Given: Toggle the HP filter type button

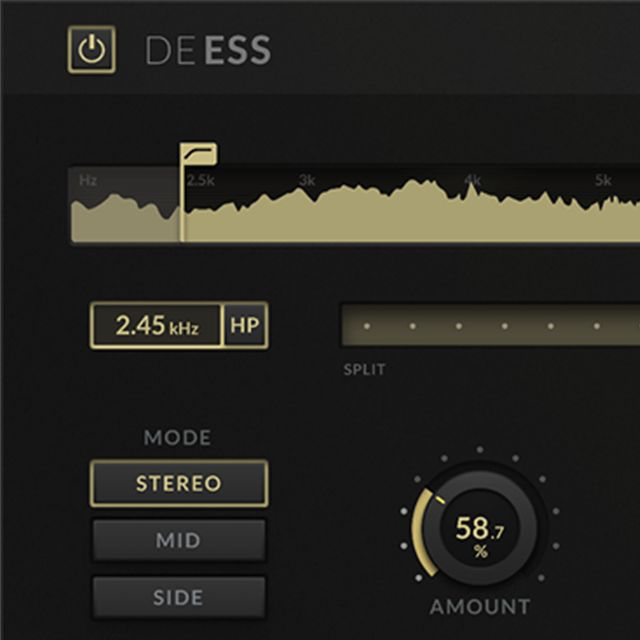Looking at the screenshot, I should 245,325.
